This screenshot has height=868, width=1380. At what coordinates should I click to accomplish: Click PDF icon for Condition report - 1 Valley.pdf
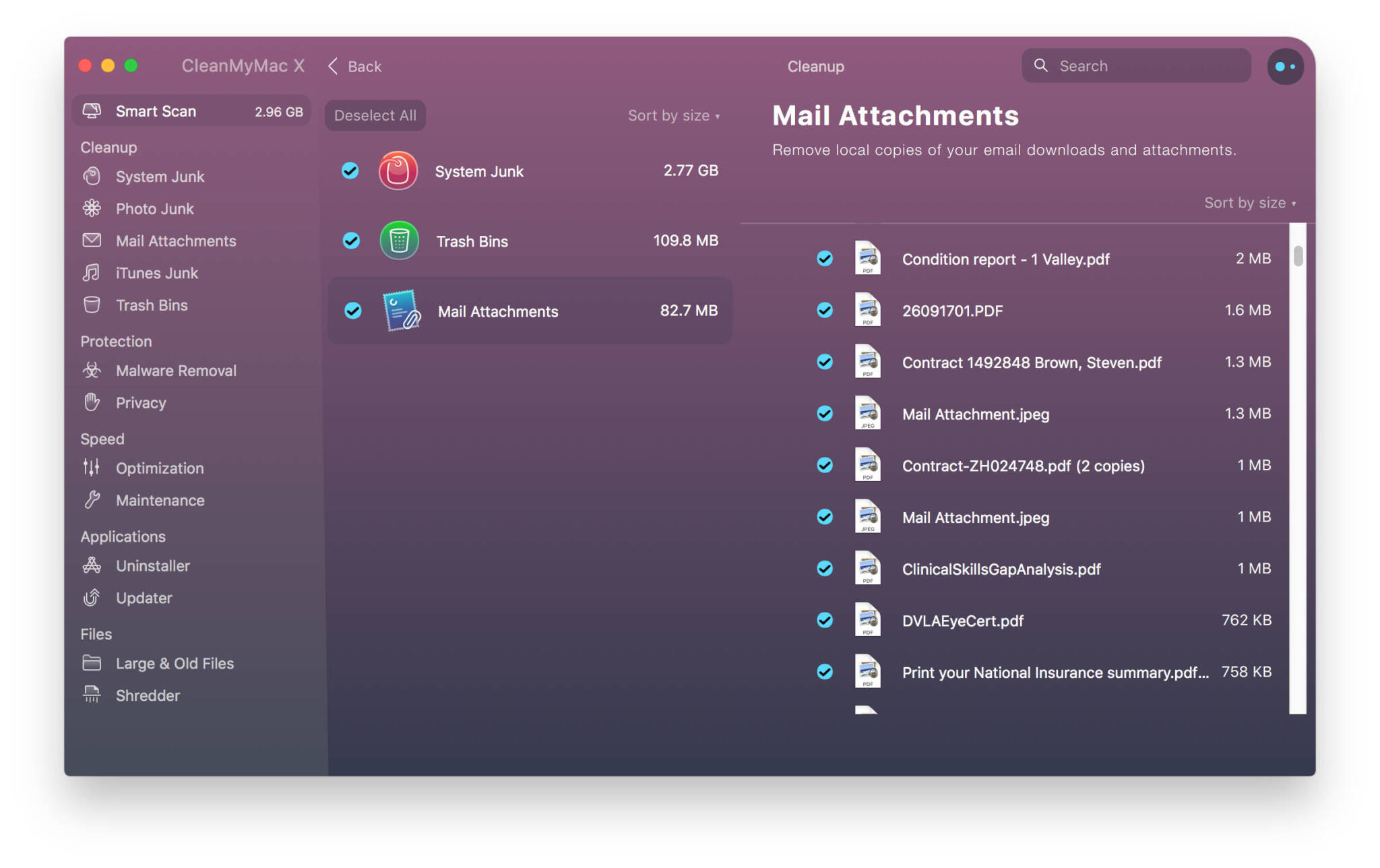pyautogui.click(x=867, y=258)
